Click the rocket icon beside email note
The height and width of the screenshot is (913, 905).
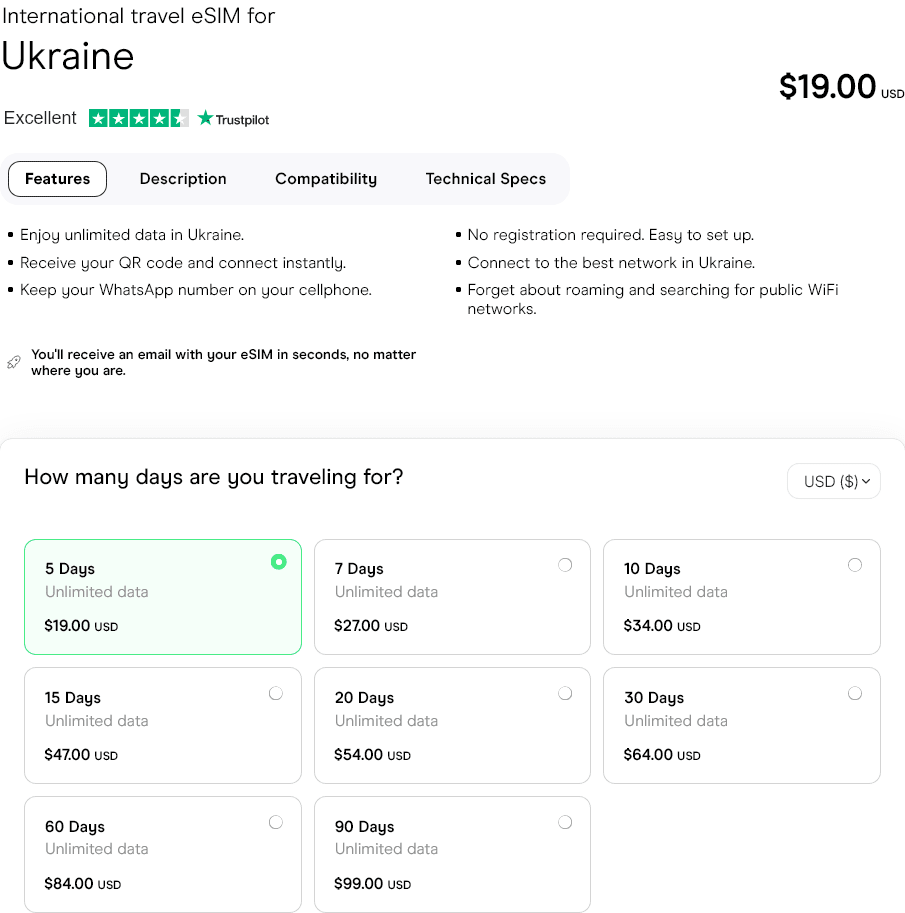point(13,362)
